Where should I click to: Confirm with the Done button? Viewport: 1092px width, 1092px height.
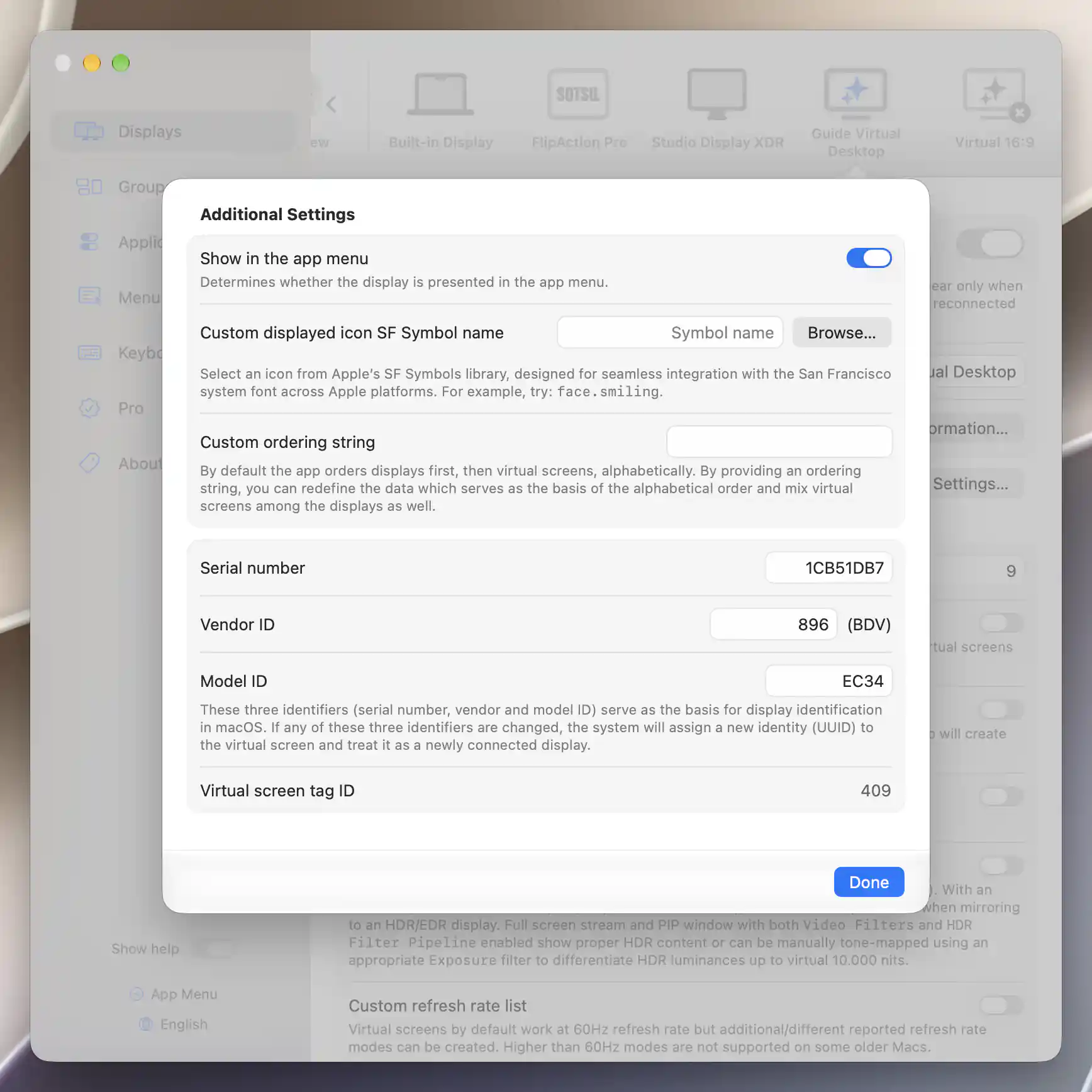pyautogui.click(x=869, y=882)
